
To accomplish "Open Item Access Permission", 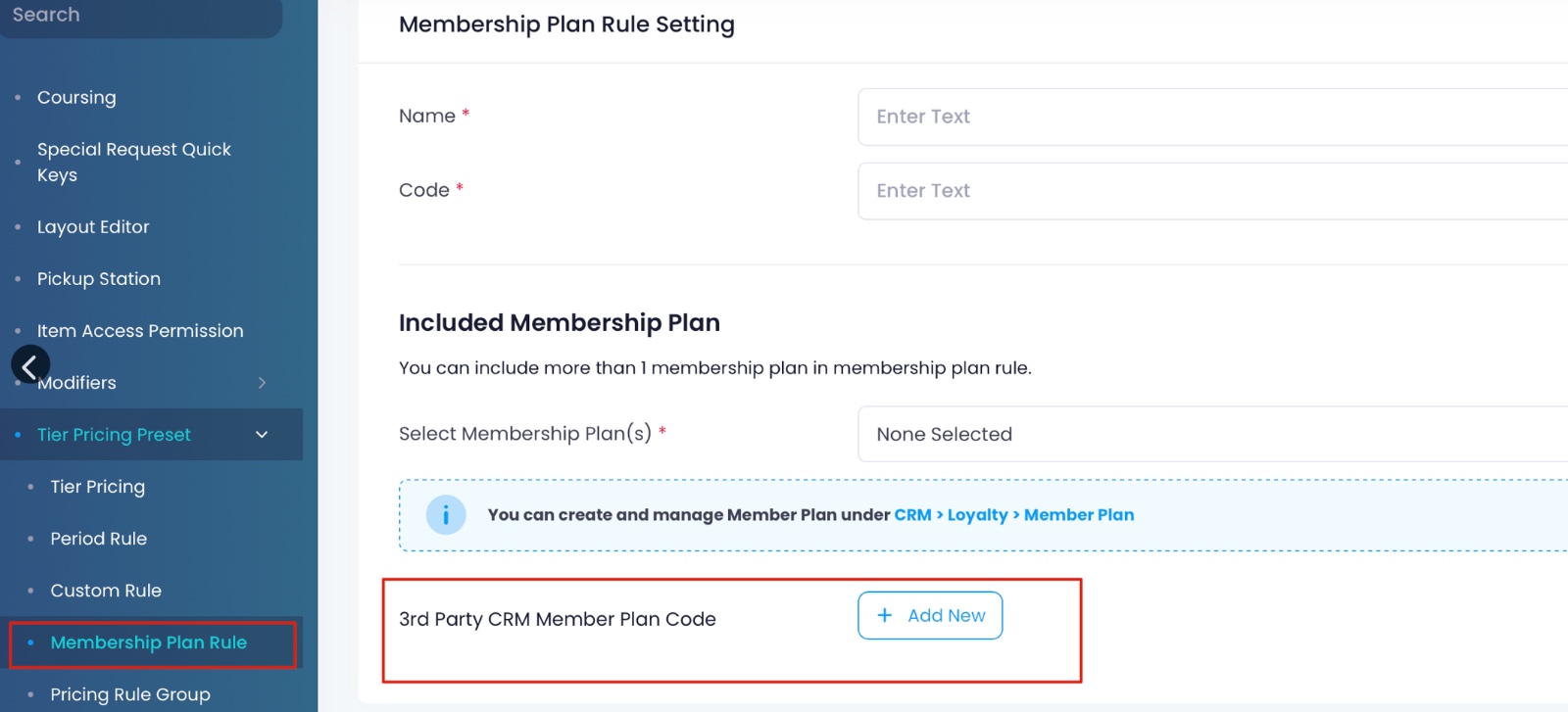I will (140, 330).
